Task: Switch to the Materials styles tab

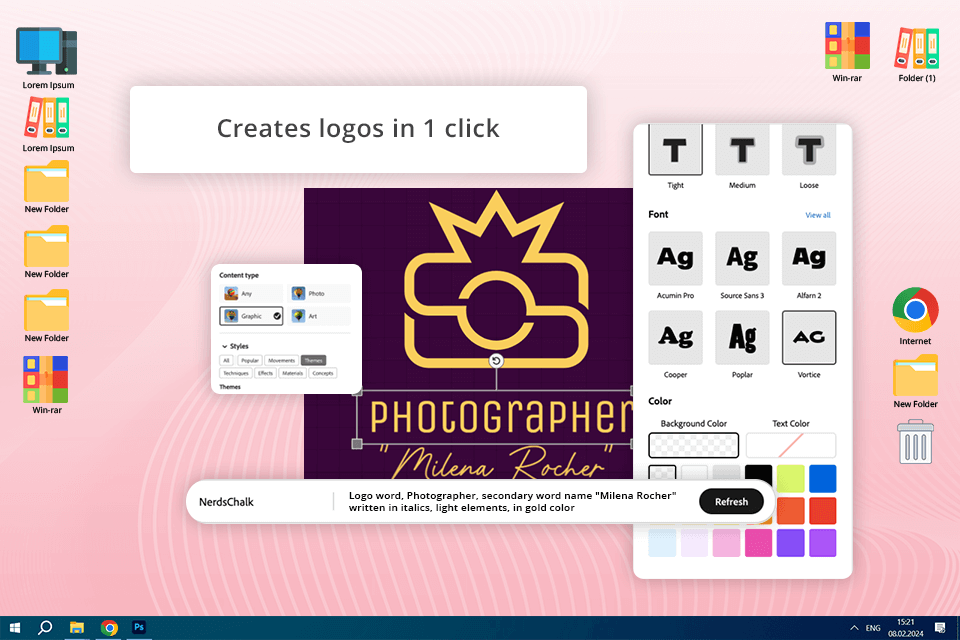Action: pos(293,373)
